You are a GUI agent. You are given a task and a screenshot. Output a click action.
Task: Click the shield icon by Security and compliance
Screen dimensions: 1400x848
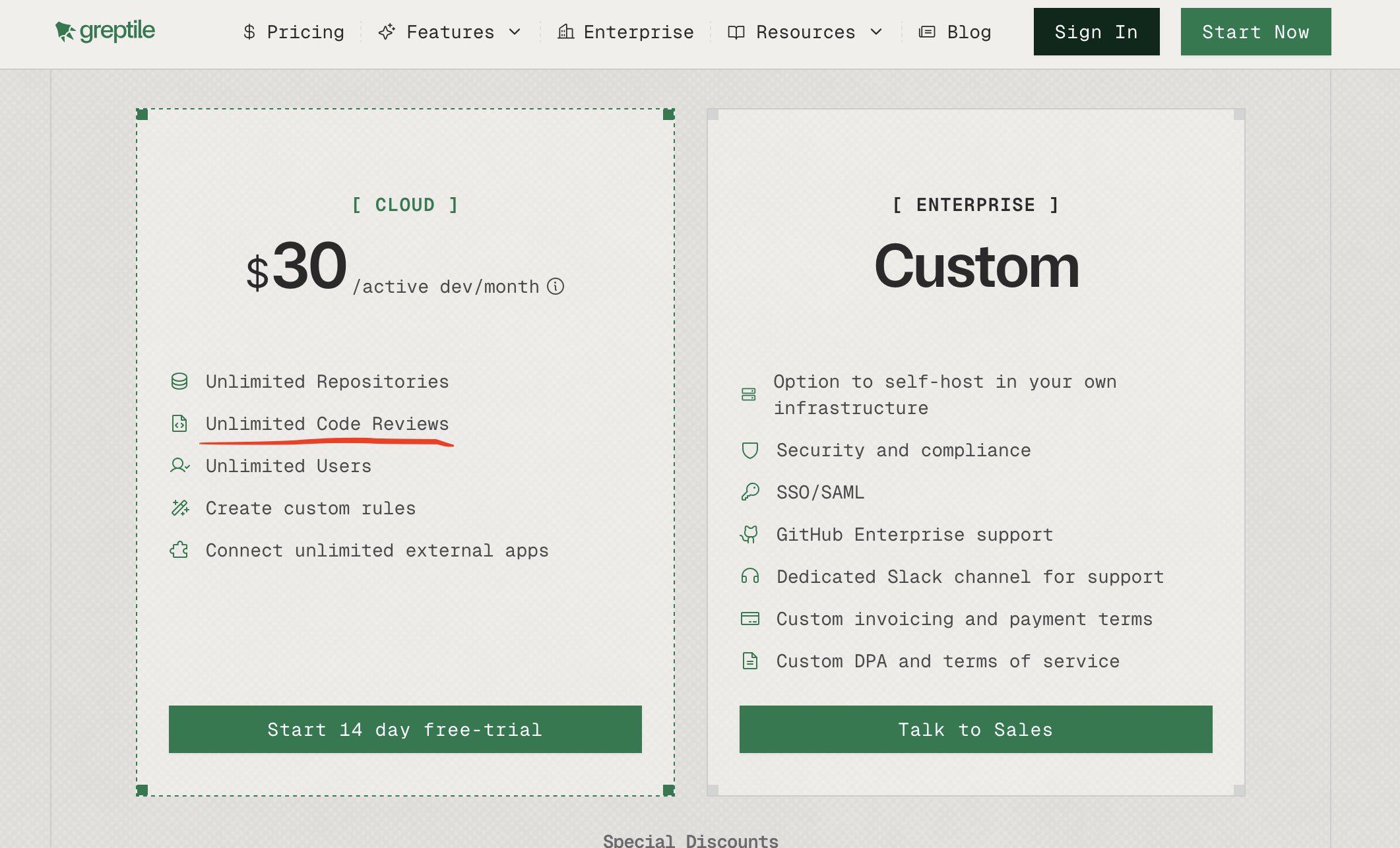click(749, 450)
